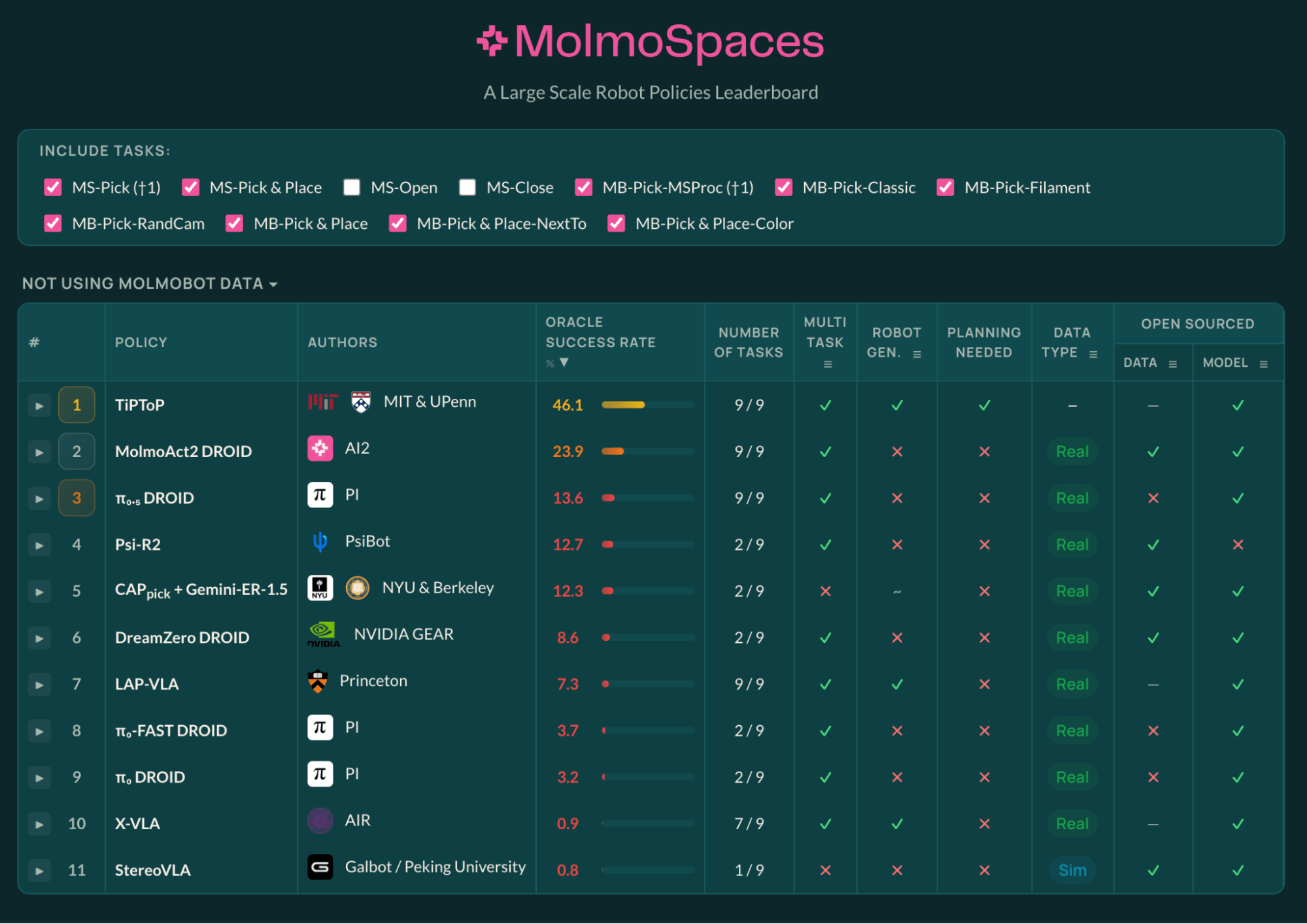The height and width of the screenshot is (924, 1307).
Task: Click the NVIDIA logo icon
Action: pyautogui.click(x=324, y=634)
